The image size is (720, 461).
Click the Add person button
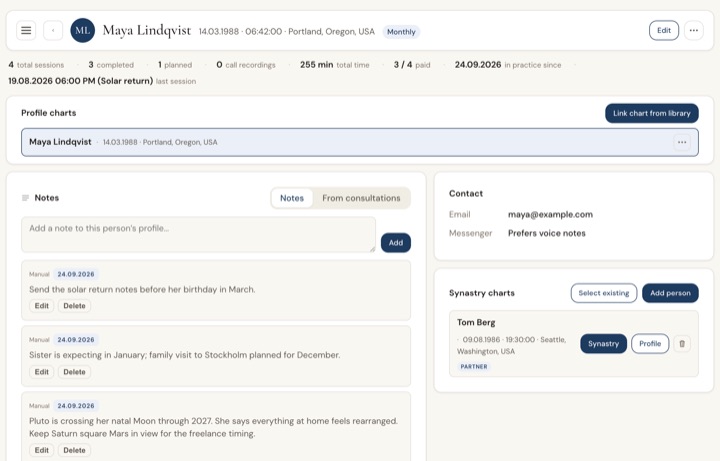point(670,293)
